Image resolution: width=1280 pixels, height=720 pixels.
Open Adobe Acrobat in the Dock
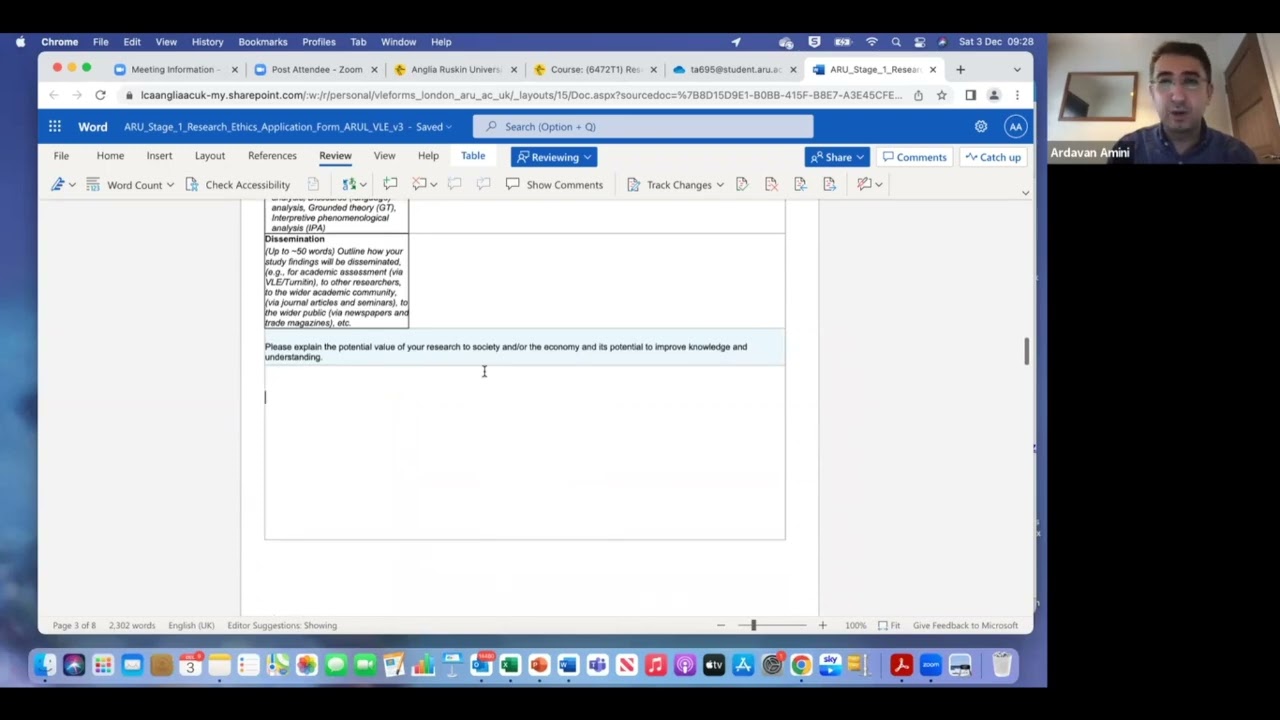coord(901,665)
